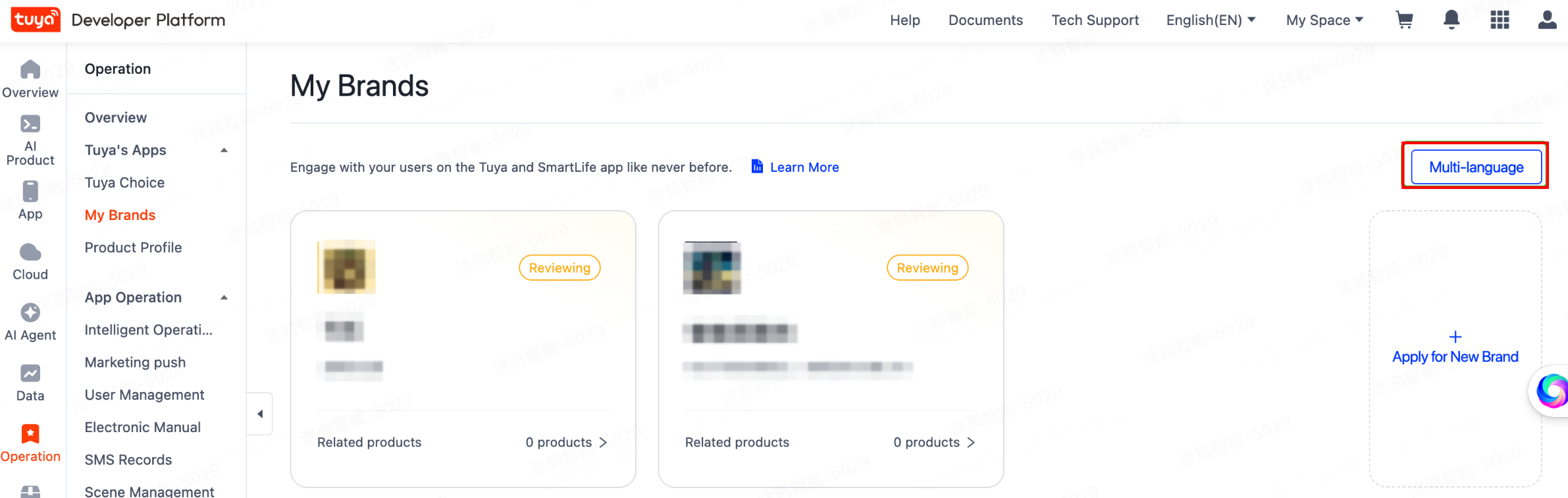
Task: Open Marketing push menu item
Action: tap(135, 362)
